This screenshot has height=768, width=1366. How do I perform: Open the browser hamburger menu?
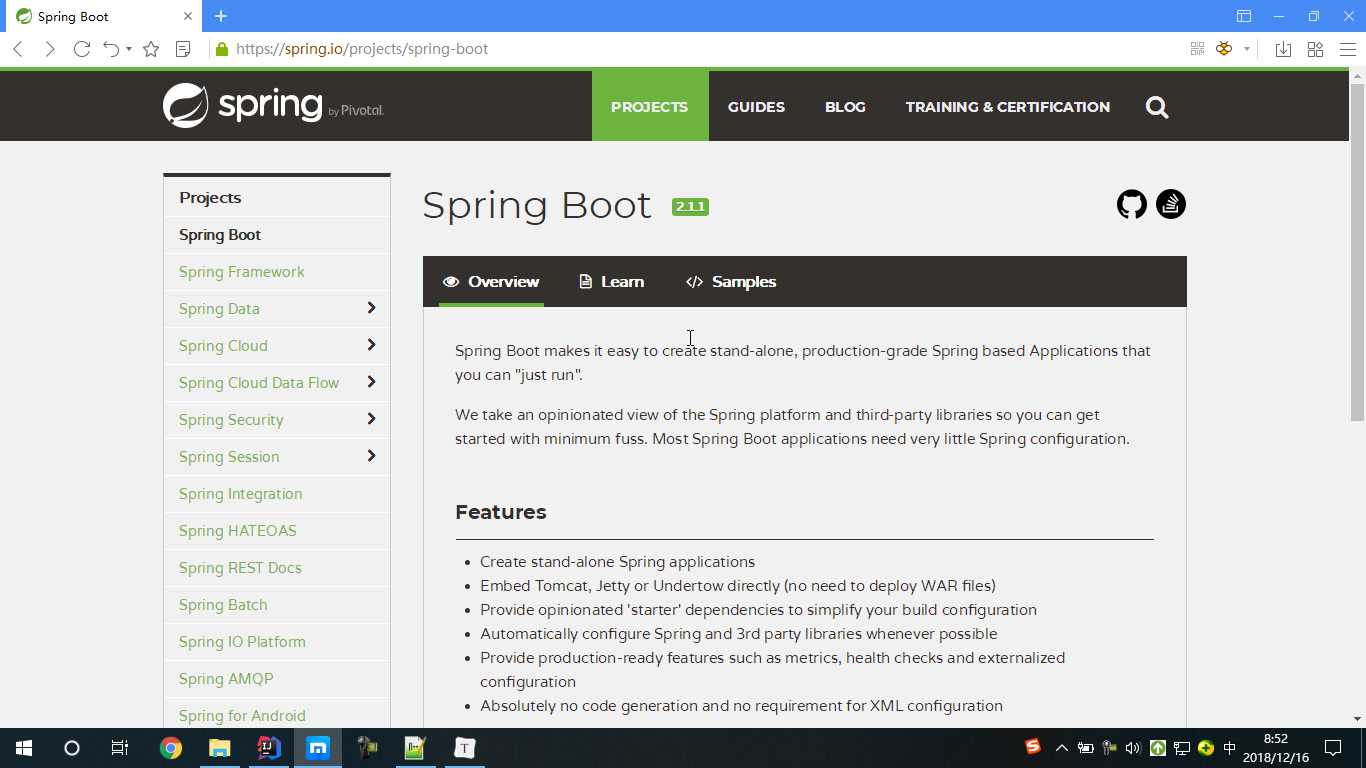pos(1347,49)
